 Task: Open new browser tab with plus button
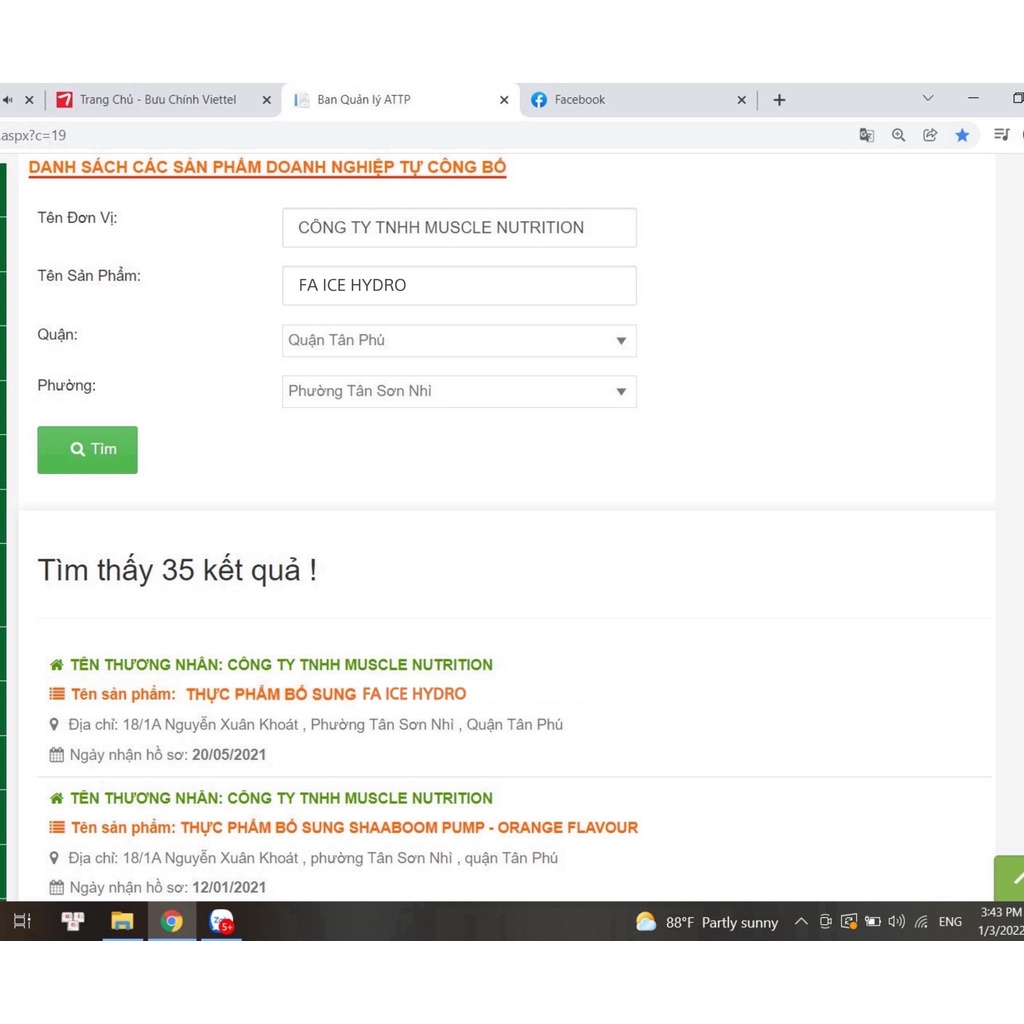(x=780, y=100)
